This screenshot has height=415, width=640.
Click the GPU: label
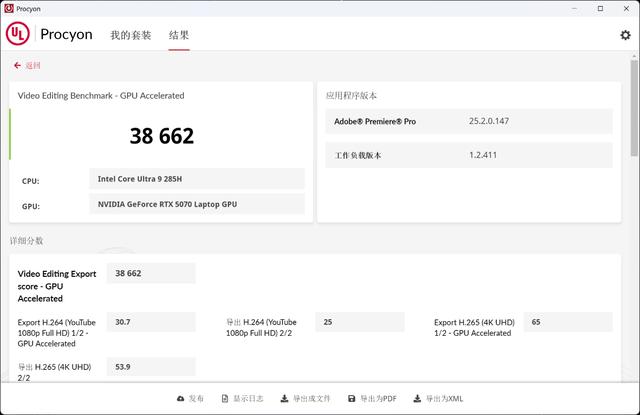point(31,206)
